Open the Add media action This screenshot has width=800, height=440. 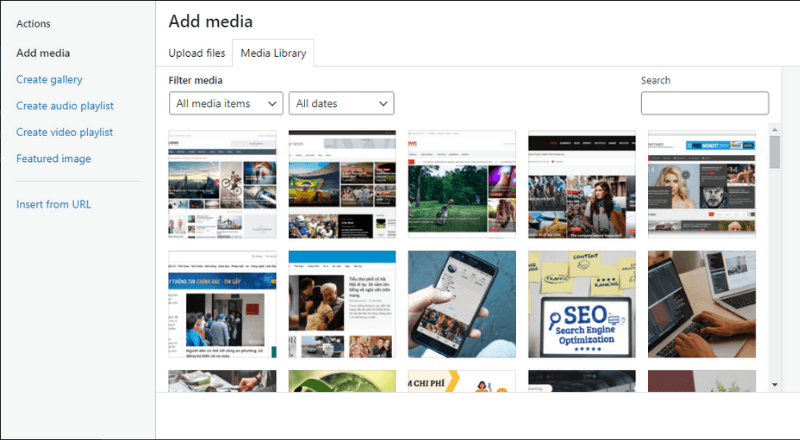pyautogui.click(x=43, y=53)
